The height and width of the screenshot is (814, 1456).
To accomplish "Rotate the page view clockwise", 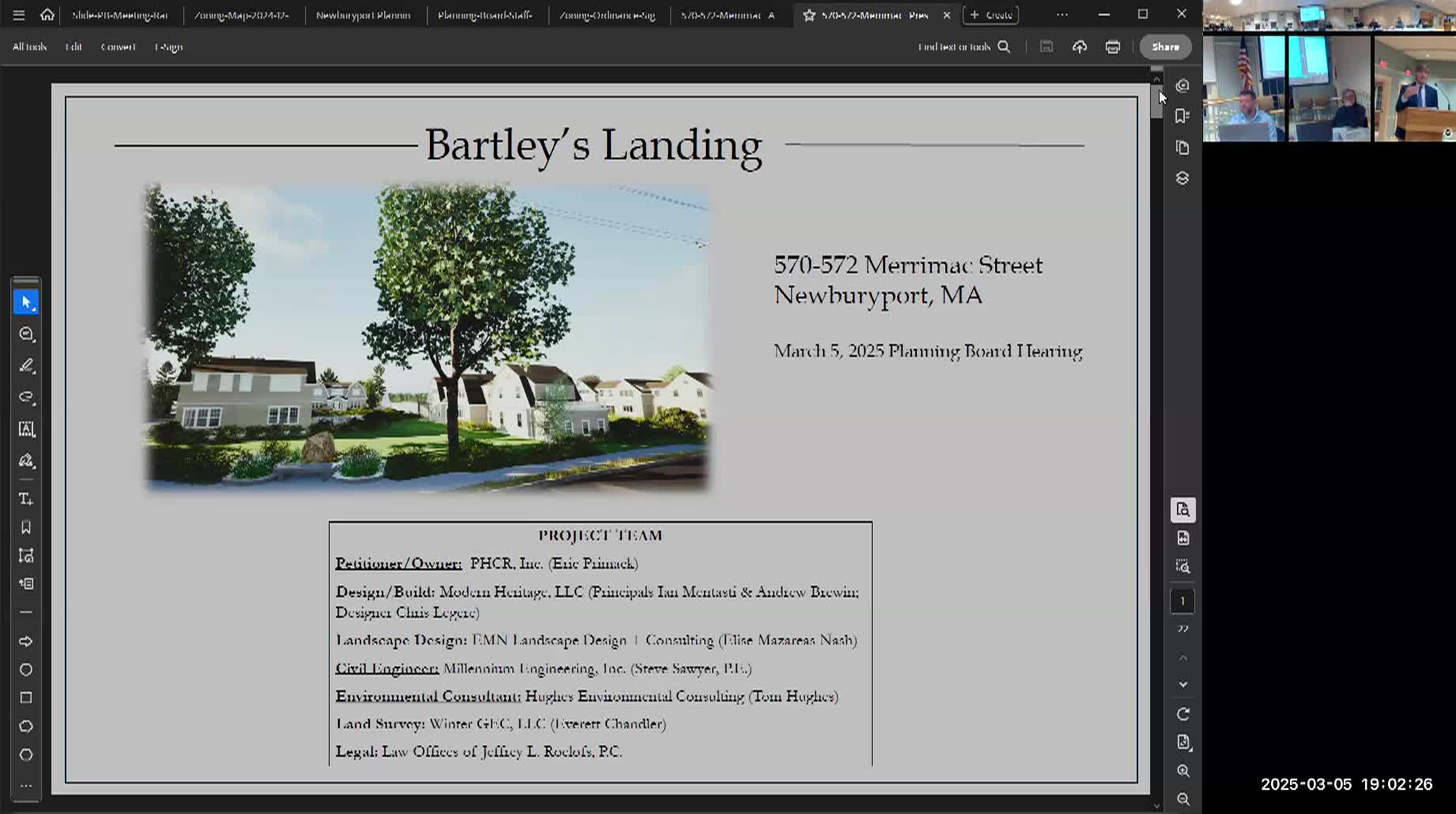I will pos(1183,714).
